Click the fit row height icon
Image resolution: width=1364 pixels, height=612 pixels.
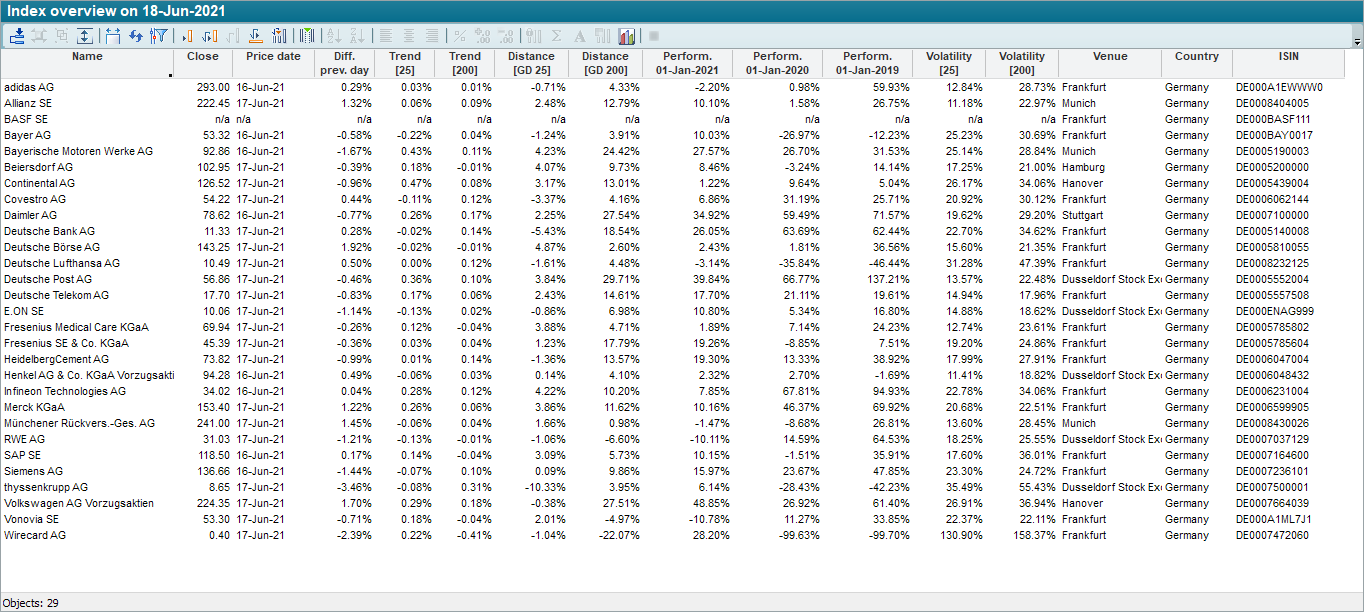click(x=85, y=36)
